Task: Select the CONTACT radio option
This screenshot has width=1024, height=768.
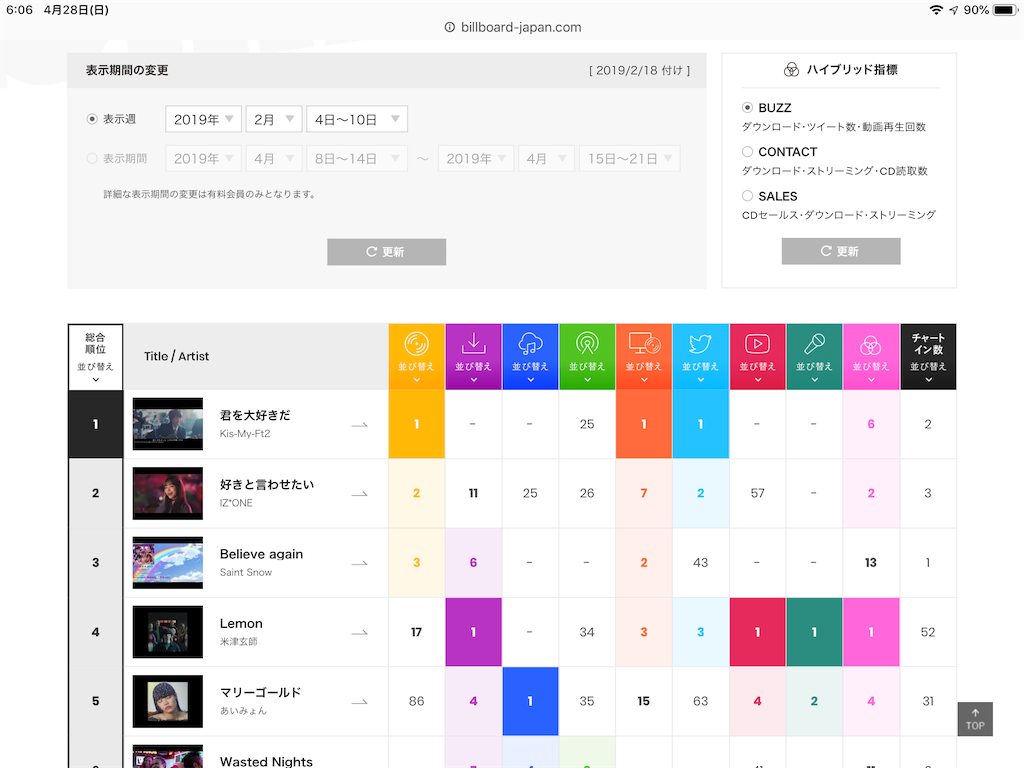Action: 748,152
